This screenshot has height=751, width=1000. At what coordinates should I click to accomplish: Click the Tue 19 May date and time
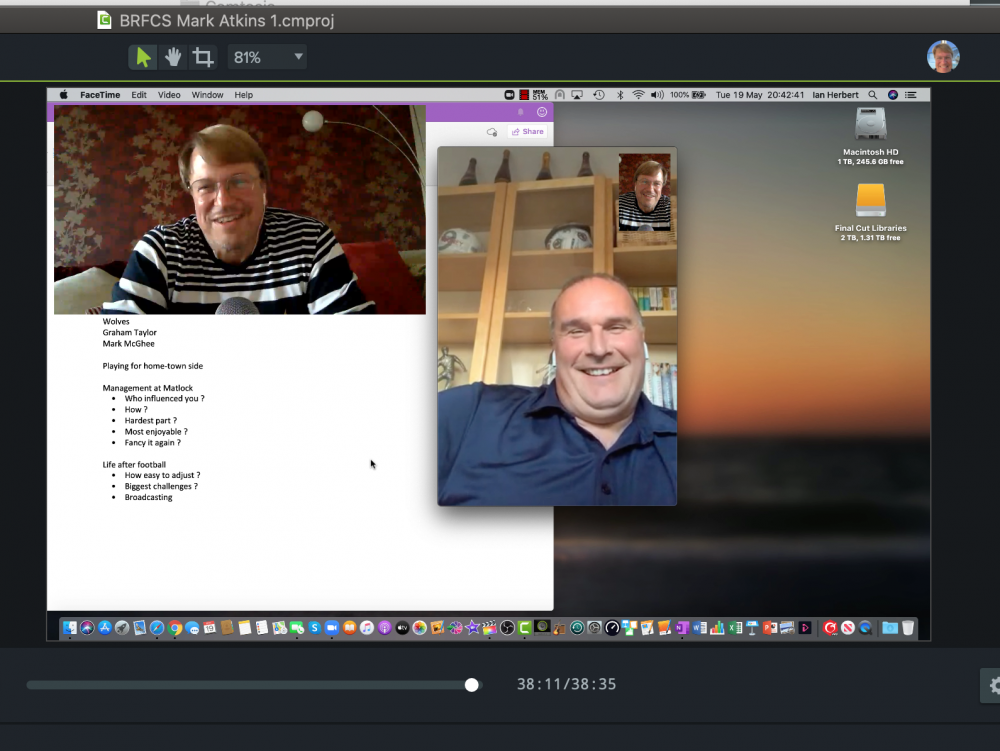(760, 95)
